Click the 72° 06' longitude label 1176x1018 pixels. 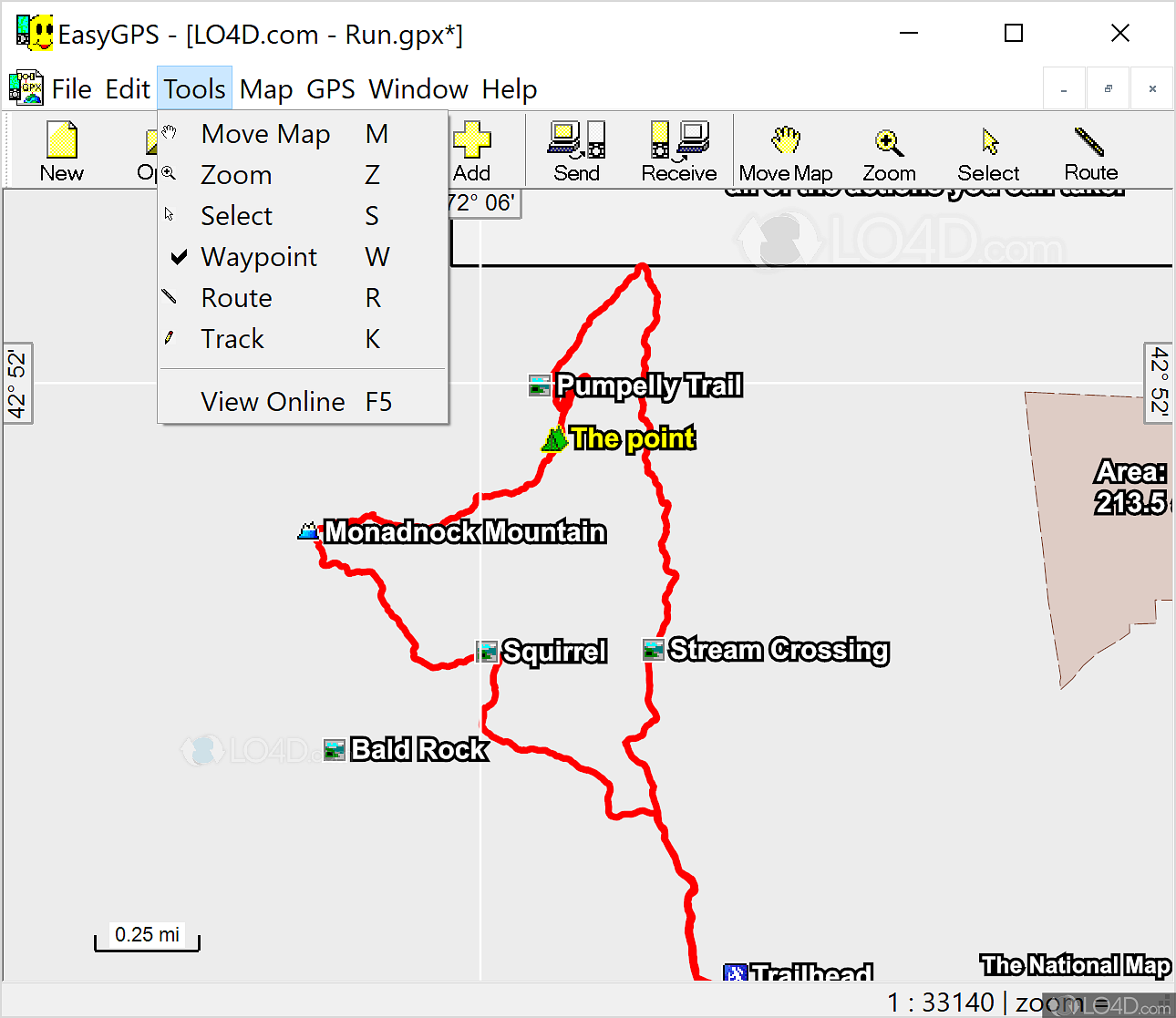pyautogui.click(x=484, y=203)
